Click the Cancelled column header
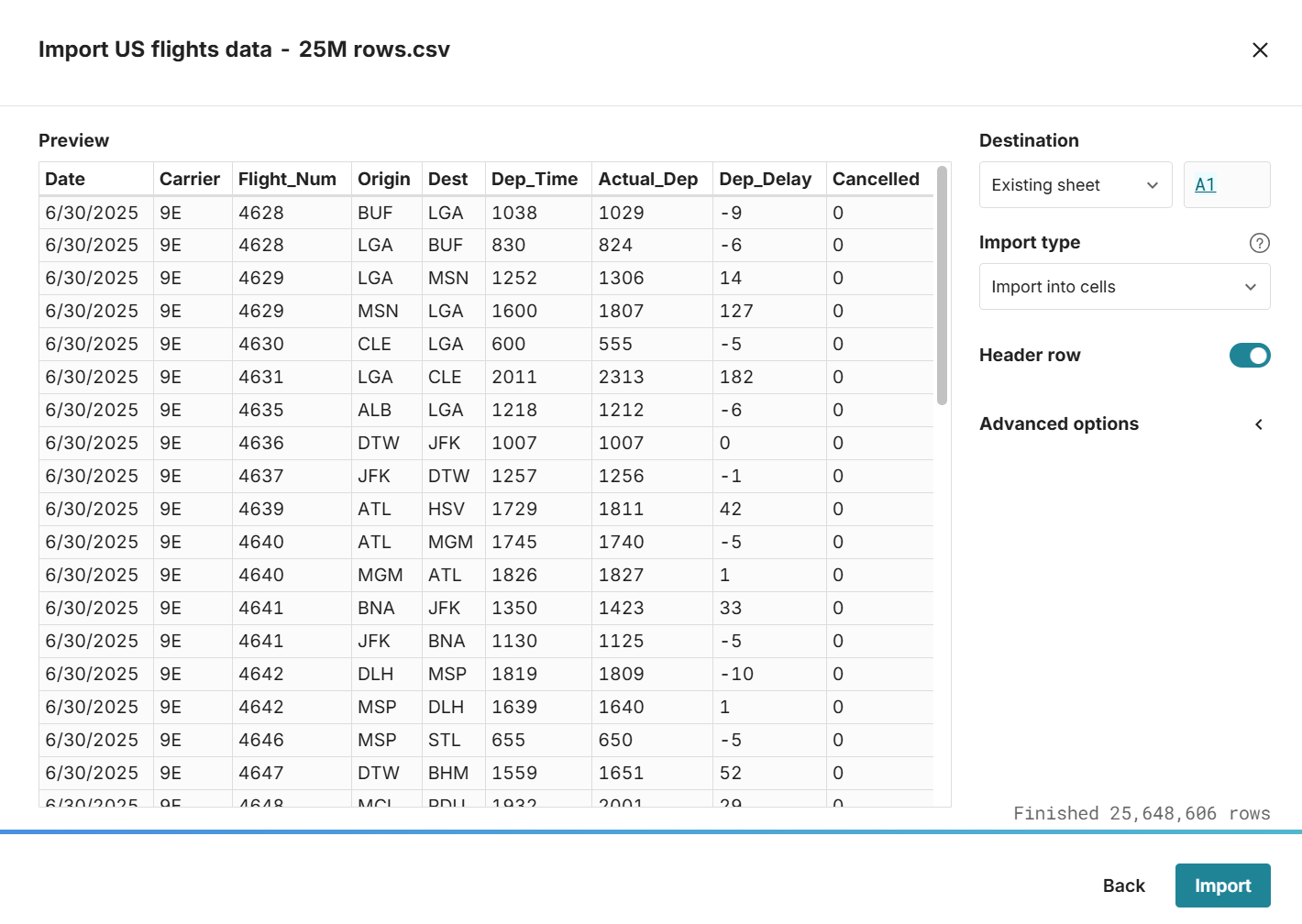The width and height of the screenshot is (1302, 924). [880, 180]
